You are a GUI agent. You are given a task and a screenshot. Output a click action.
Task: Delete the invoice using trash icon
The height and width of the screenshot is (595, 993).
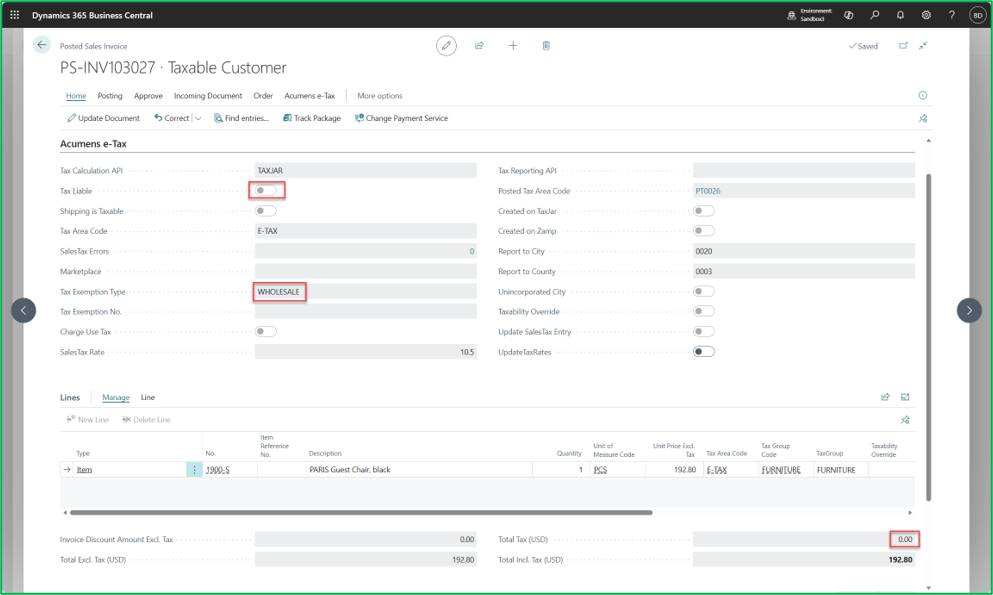coord(546,46)
